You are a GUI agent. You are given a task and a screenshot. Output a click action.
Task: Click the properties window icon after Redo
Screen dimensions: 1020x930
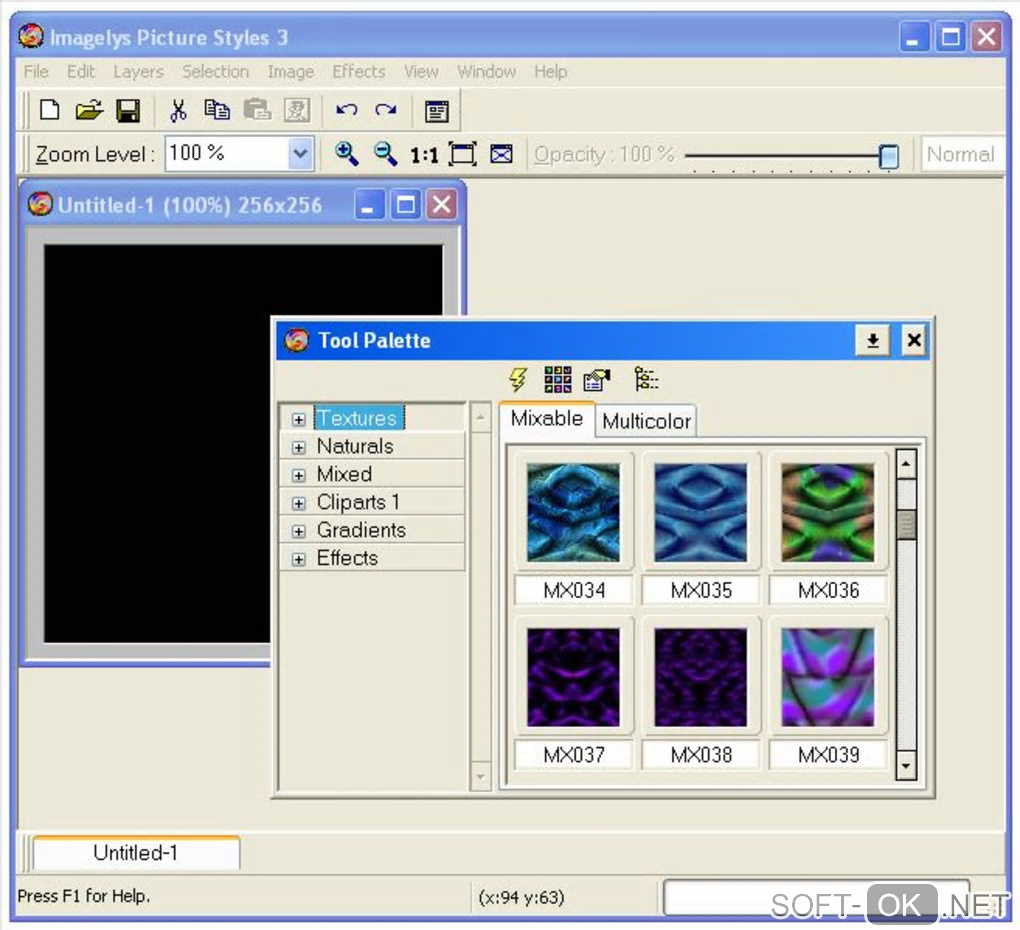click(x=436, y=111)
